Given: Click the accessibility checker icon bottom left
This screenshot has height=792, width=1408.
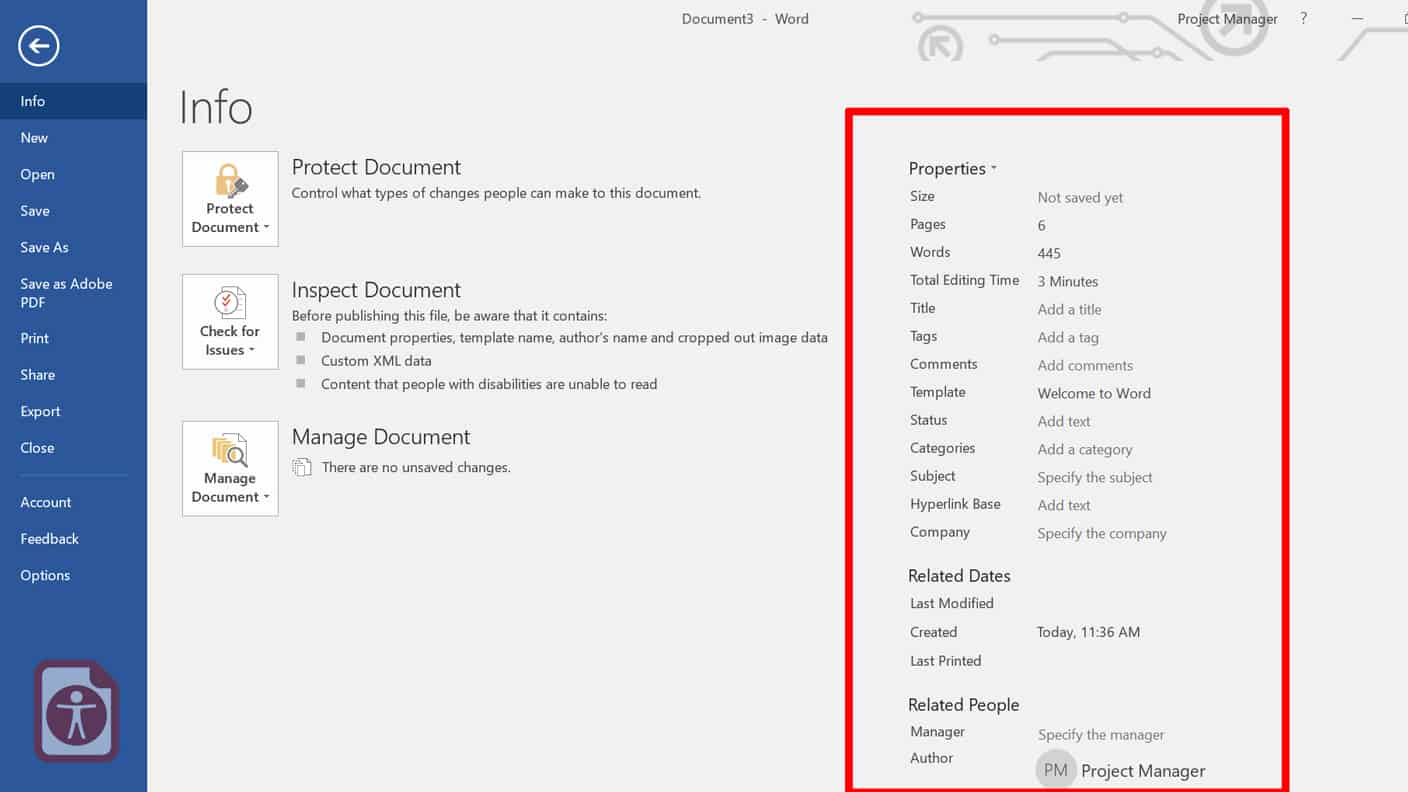Looking at the screenshot, I should click(74, 711).
